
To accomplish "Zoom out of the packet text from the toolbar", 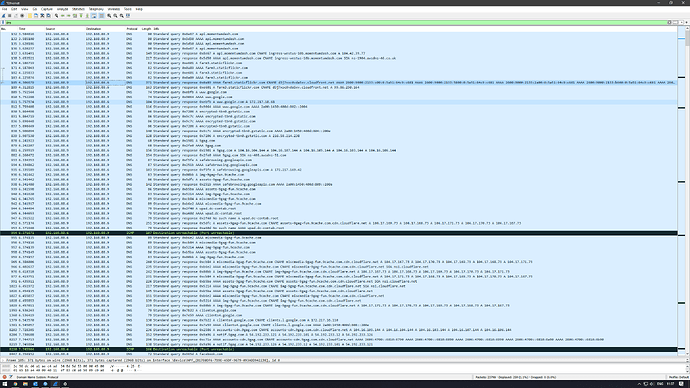I will tap(115, 15).
